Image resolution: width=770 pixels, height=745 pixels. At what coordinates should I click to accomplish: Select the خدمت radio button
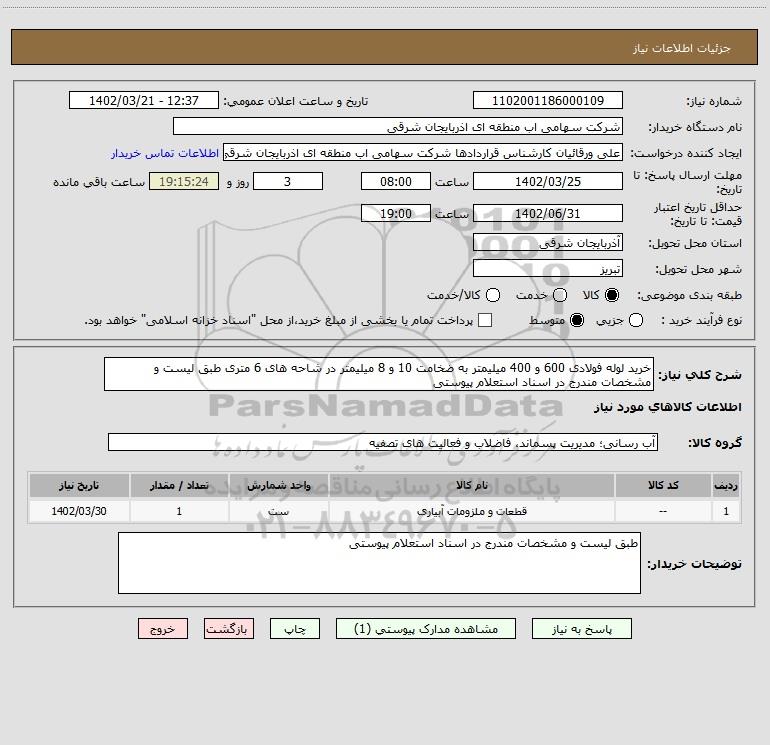(x=560, y=295)
